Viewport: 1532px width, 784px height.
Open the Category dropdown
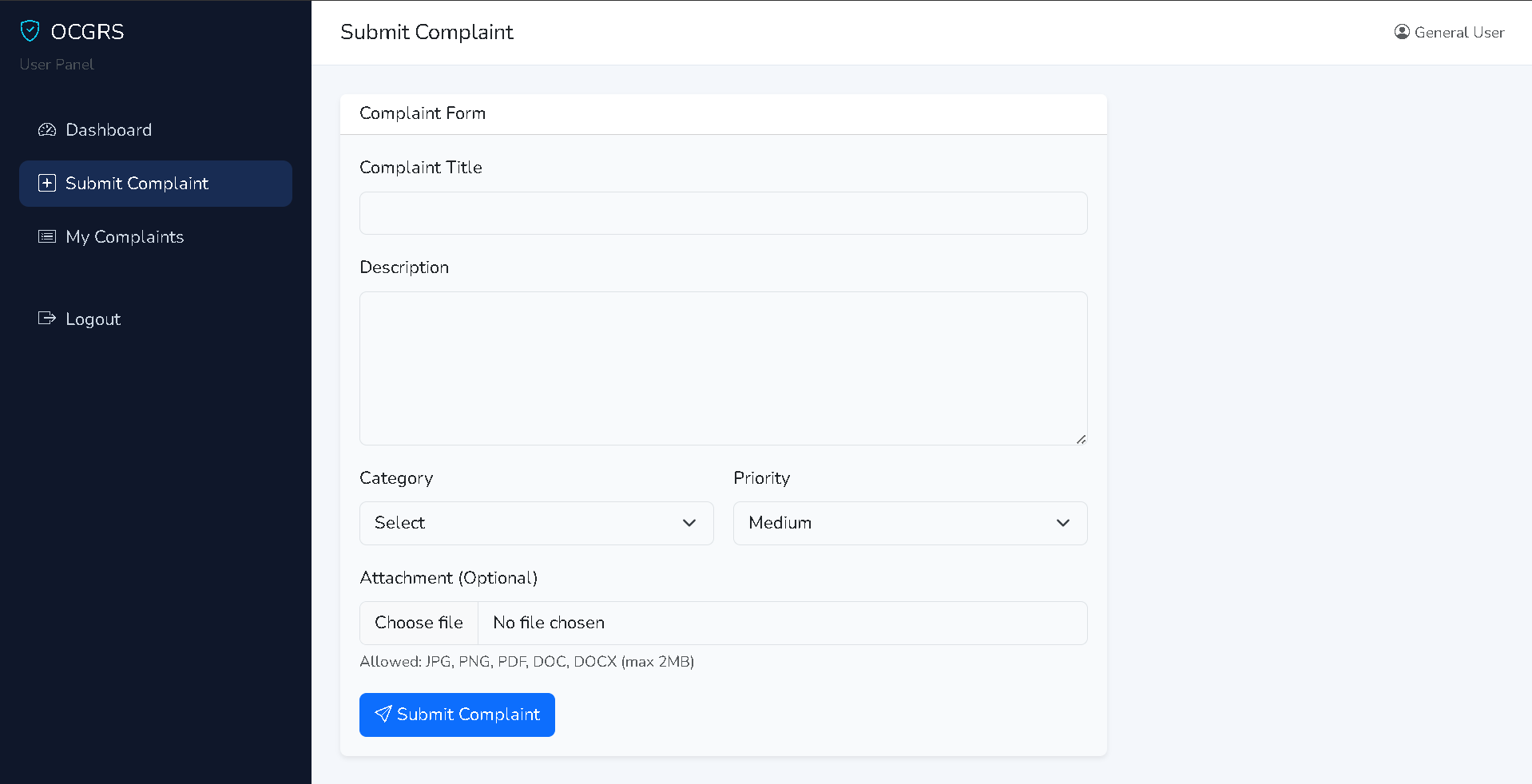pos(537,523)
